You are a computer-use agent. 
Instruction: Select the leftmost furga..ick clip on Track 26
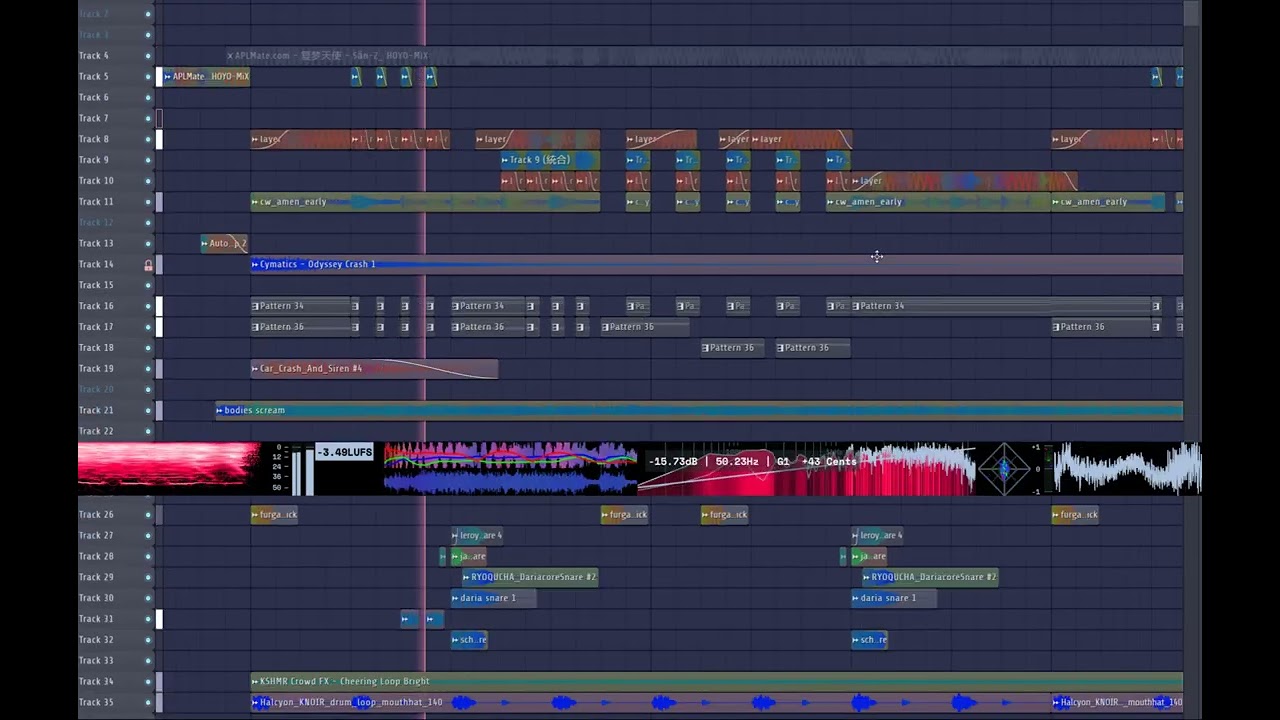(x=274, y=515)
